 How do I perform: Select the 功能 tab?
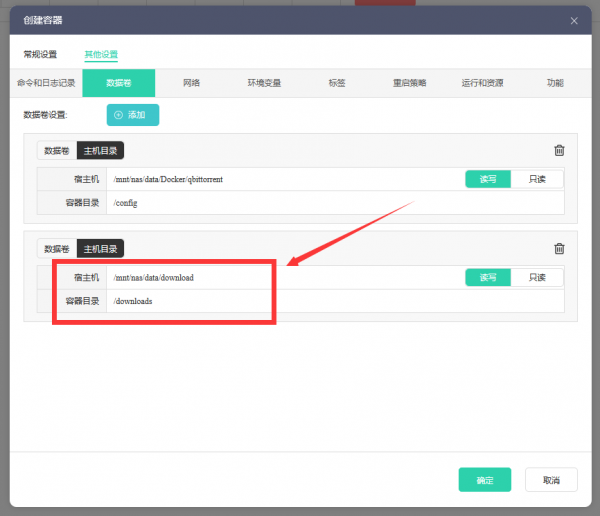pos(555,83)
